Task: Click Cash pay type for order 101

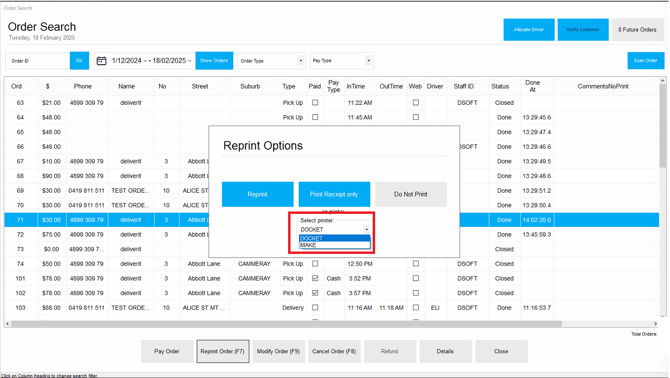Action: coord(334,278)
